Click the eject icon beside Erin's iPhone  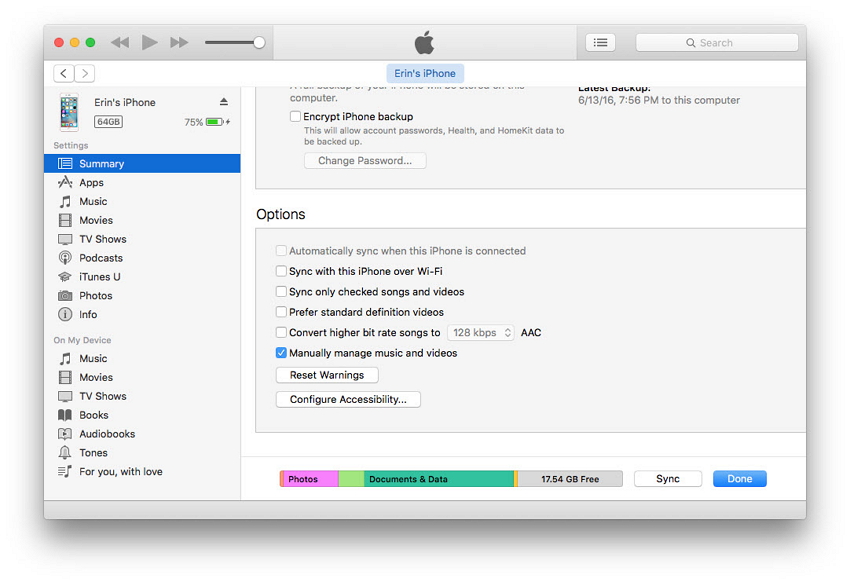(x=224, y=102)
